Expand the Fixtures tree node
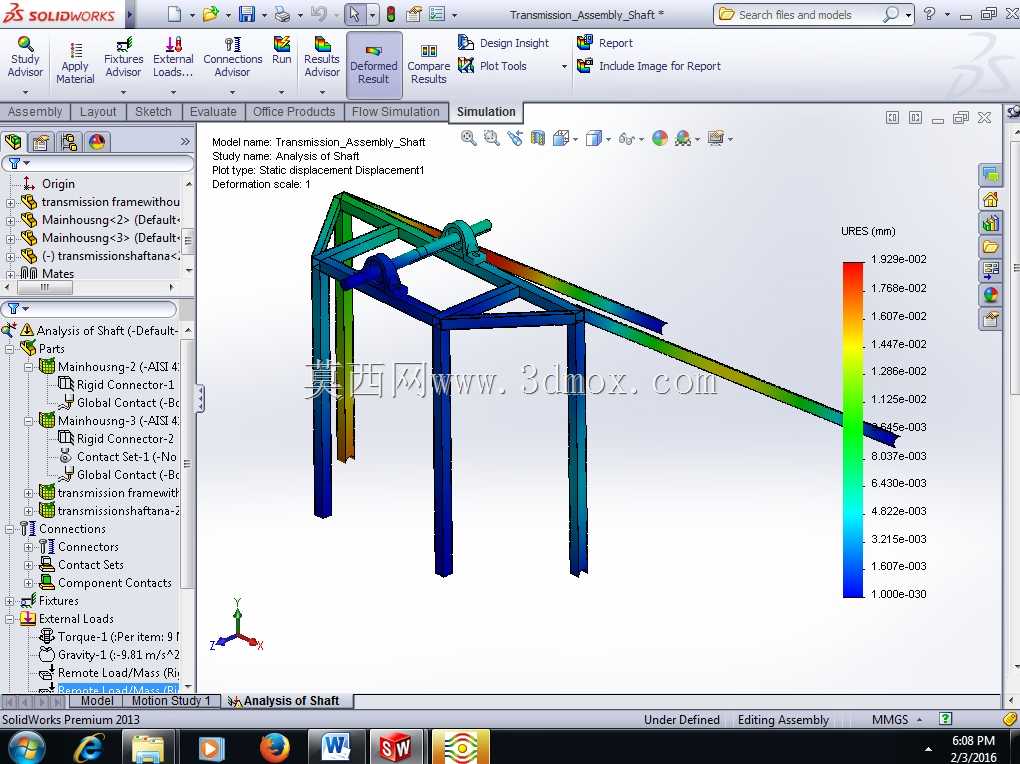 click(x=10, y=601)
